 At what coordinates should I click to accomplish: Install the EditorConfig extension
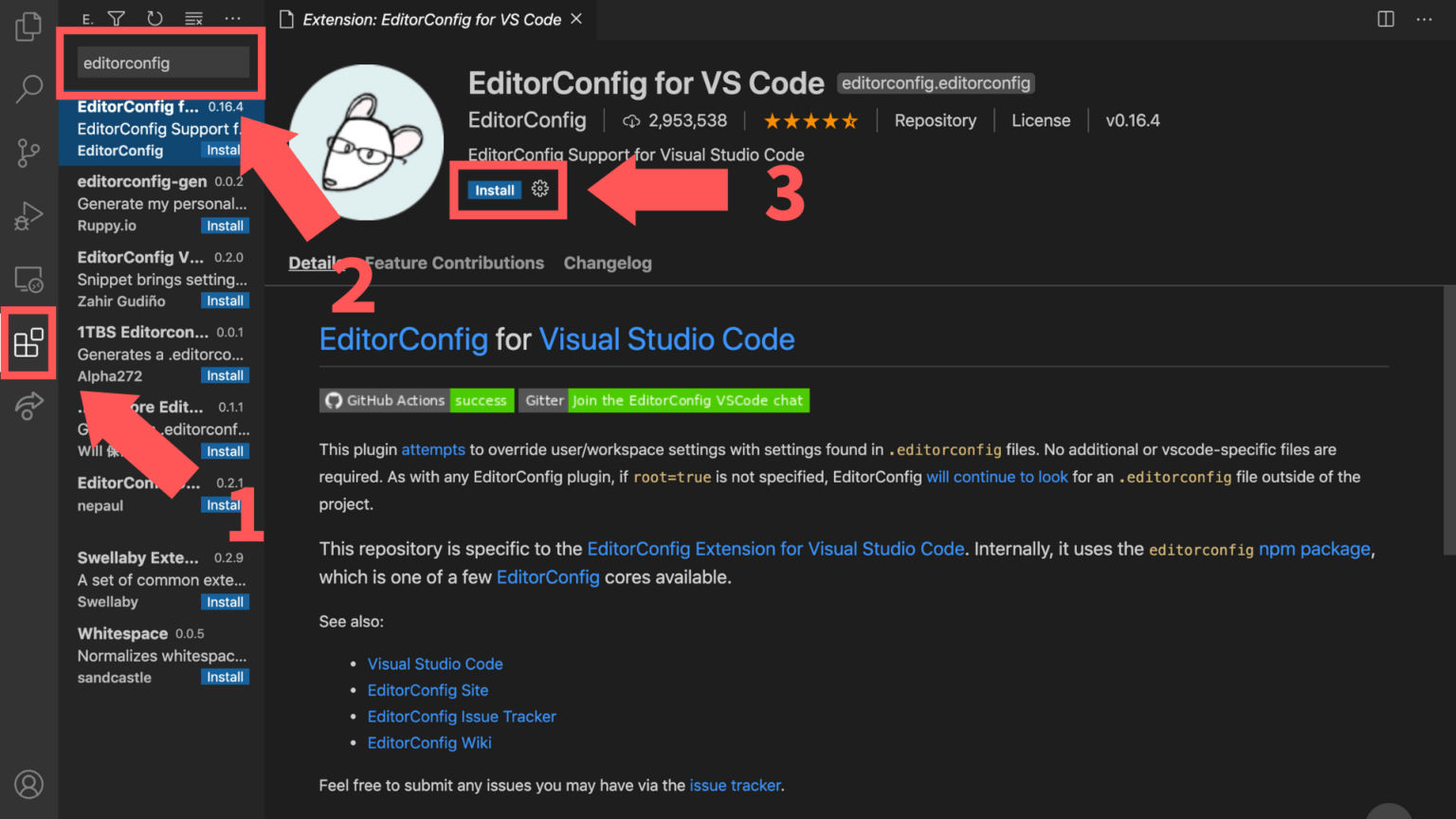(x=494, y=190)
